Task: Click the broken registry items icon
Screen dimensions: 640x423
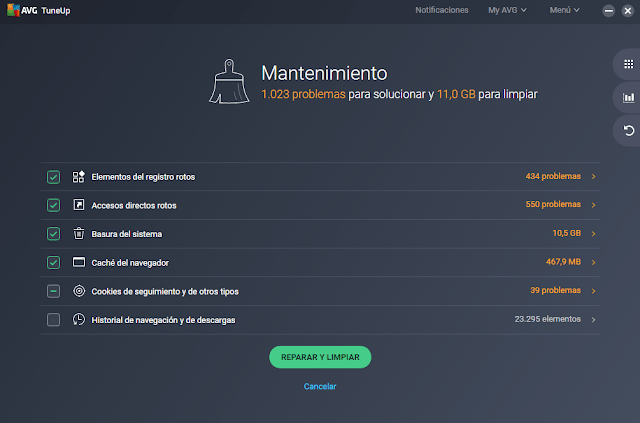Action: tap(79, 177)
